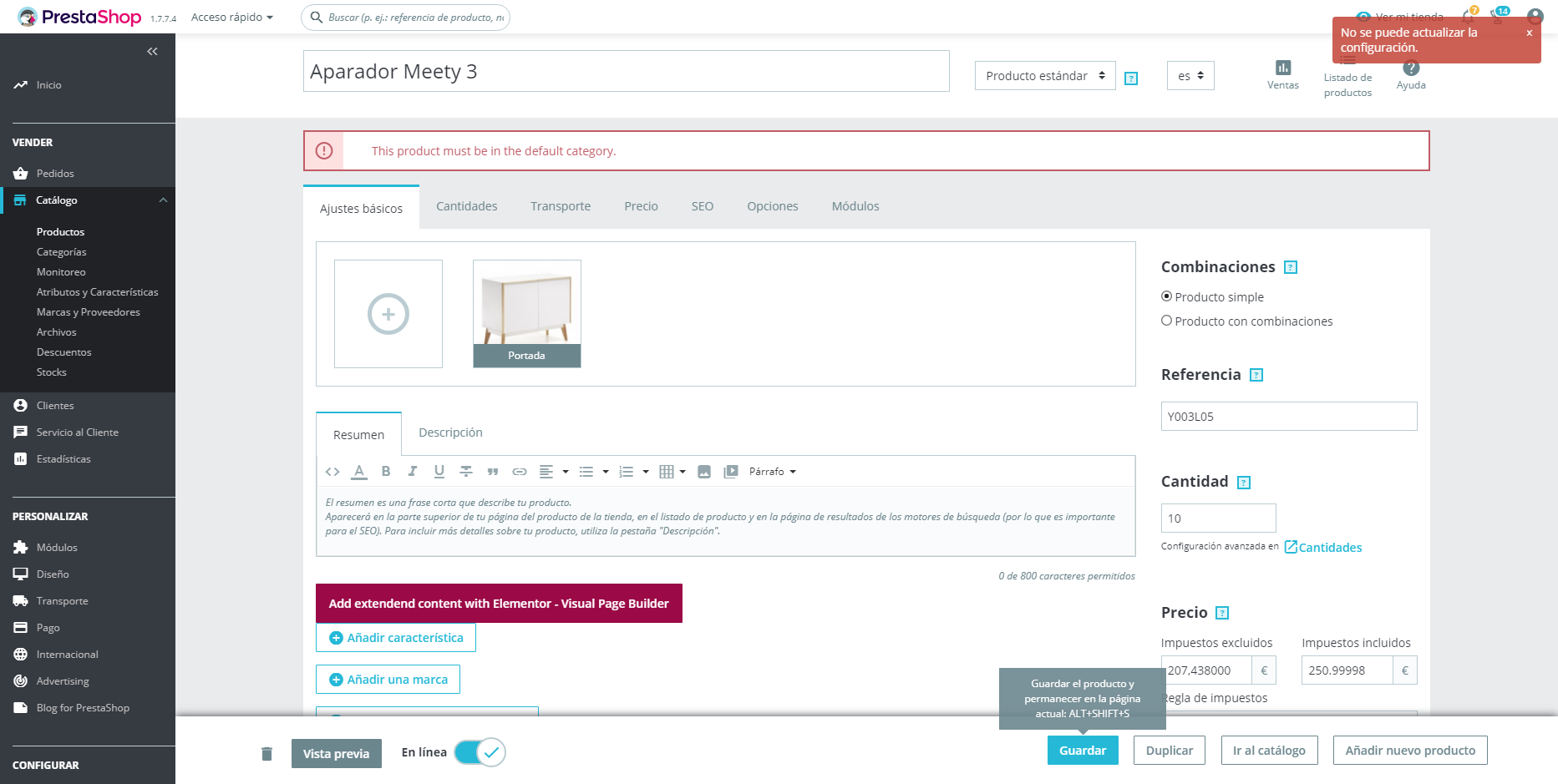Click the trash delete icon in the bottom bar
This screenshot has width=1558, height=784.
coord(267,752)
